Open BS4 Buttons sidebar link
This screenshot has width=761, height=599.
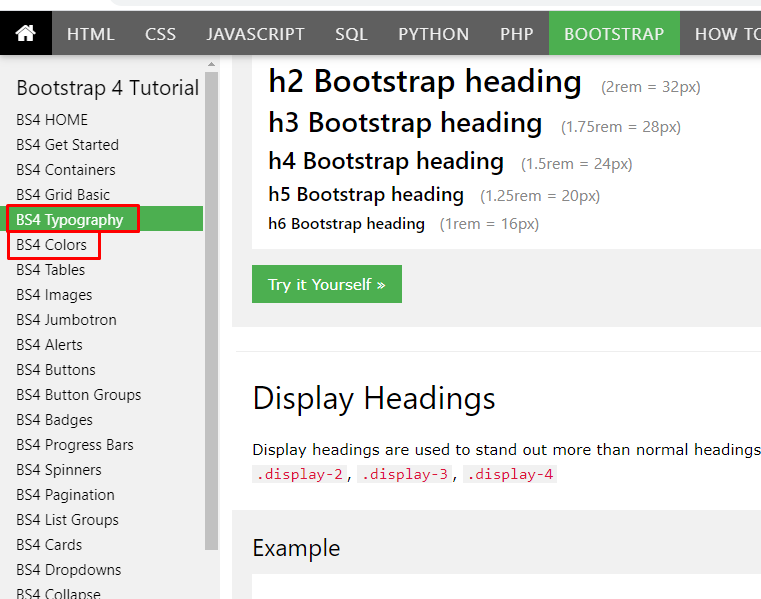56,370
